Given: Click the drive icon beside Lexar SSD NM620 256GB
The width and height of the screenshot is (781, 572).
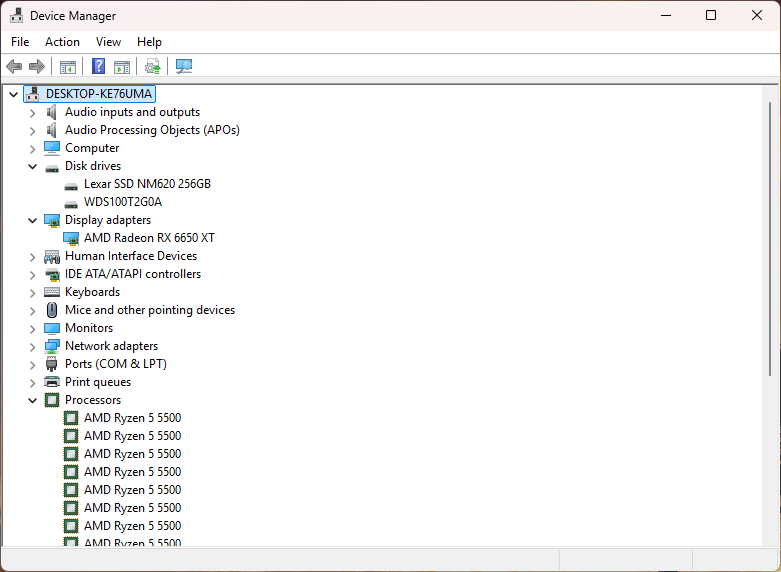Looking at the screenshot, I should [71, 186].
